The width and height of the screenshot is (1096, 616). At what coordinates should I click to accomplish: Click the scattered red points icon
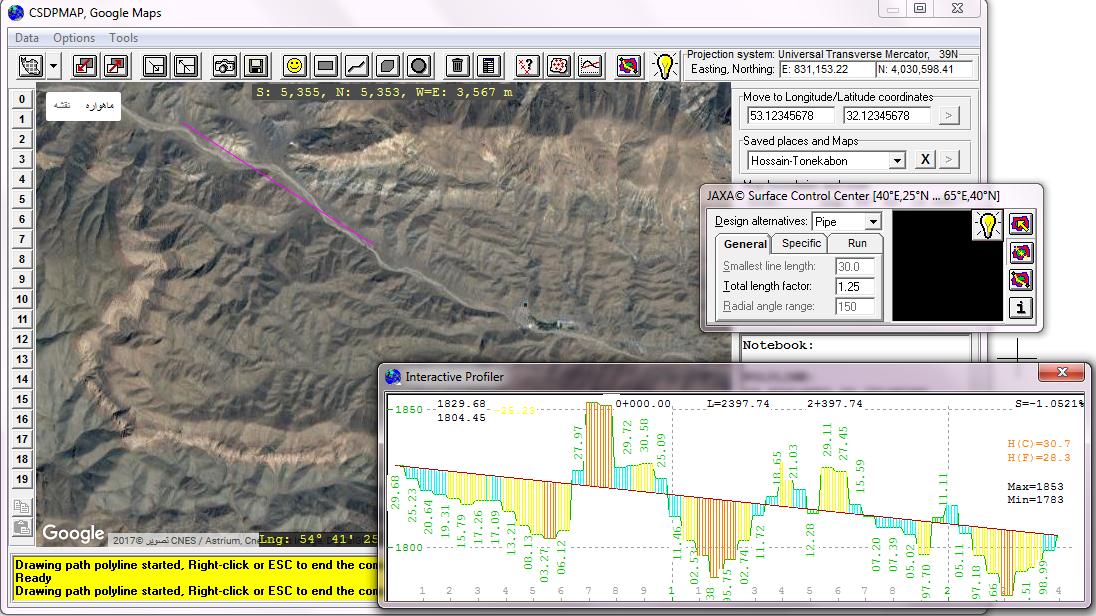click(558, 66)
